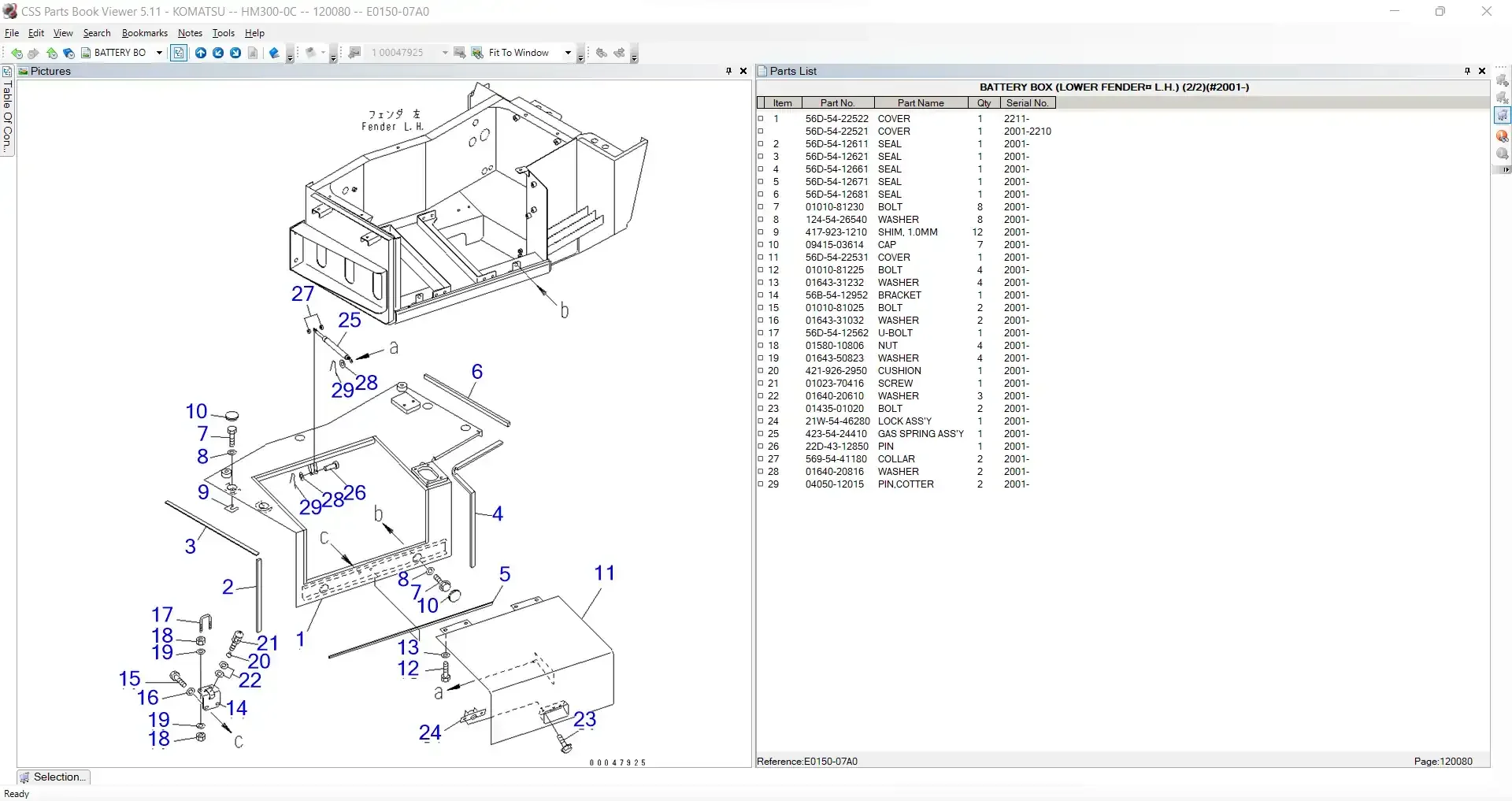Click the blue up-arrow navigation icon

pos(201,53)
